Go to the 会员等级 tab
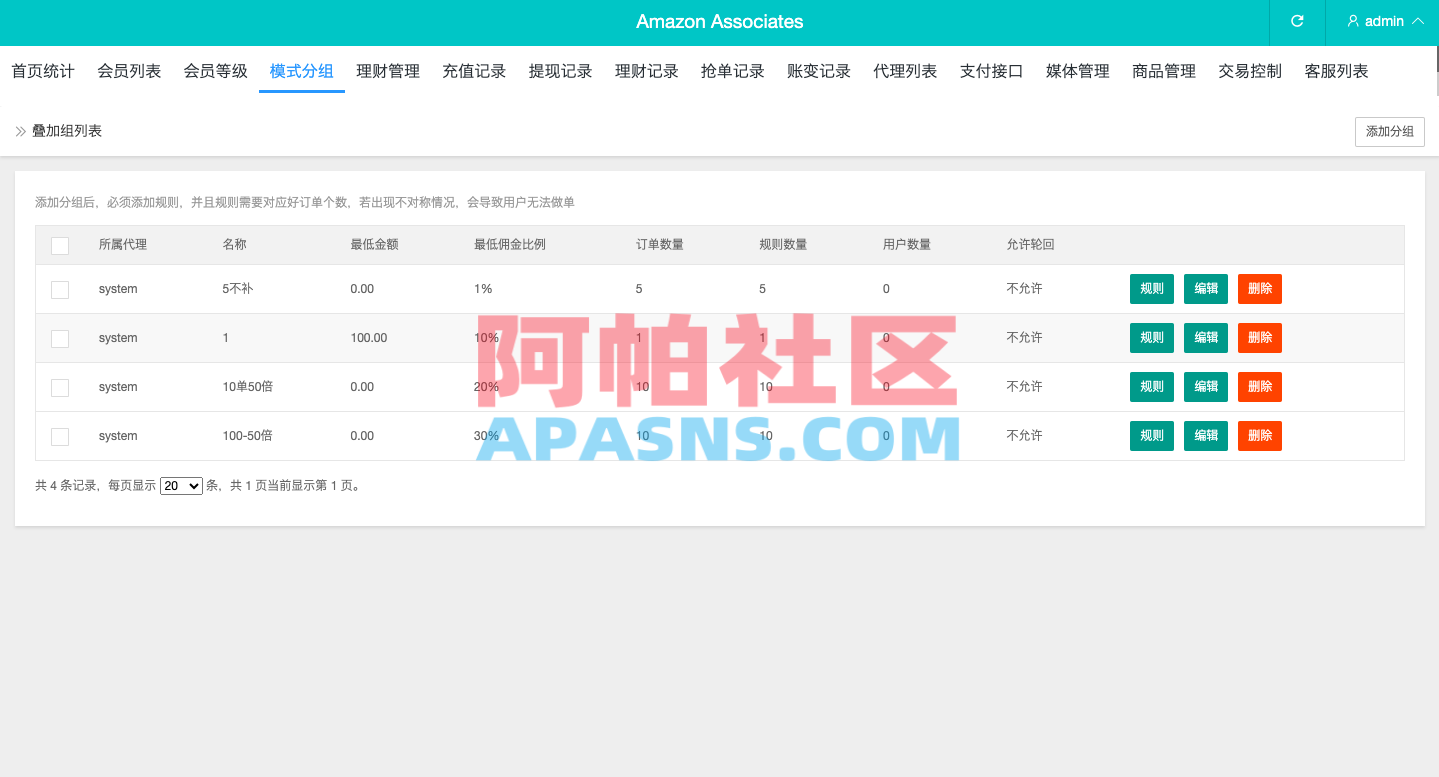 (215, 71)
